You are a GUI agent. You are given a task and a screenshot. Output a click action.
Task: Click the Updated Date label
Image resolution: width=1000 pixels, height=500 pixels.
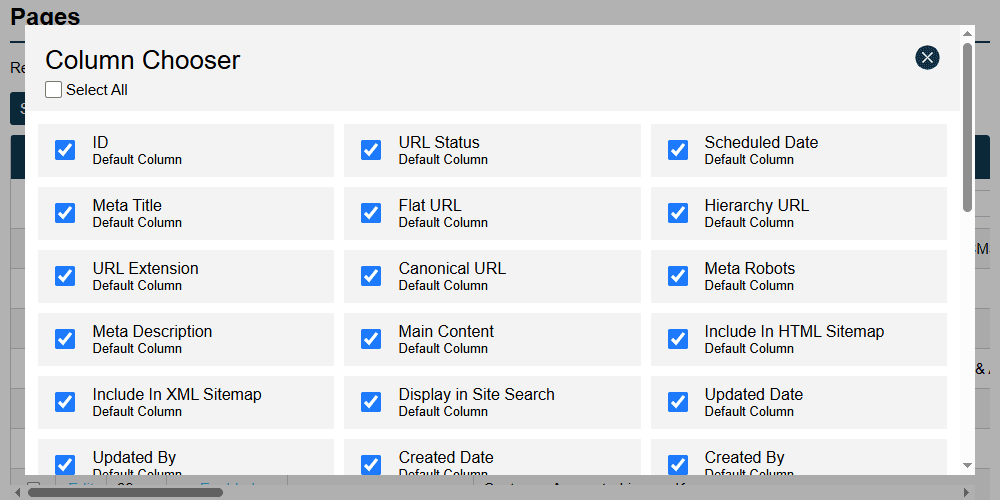(753, 395)
